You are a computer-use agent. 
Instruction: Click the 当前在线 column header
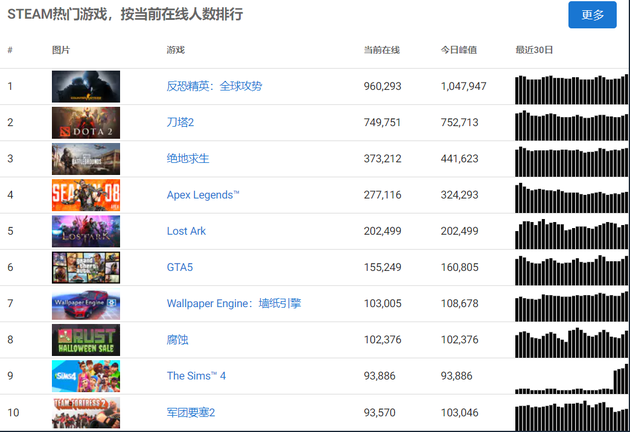[x=382, y=50]
